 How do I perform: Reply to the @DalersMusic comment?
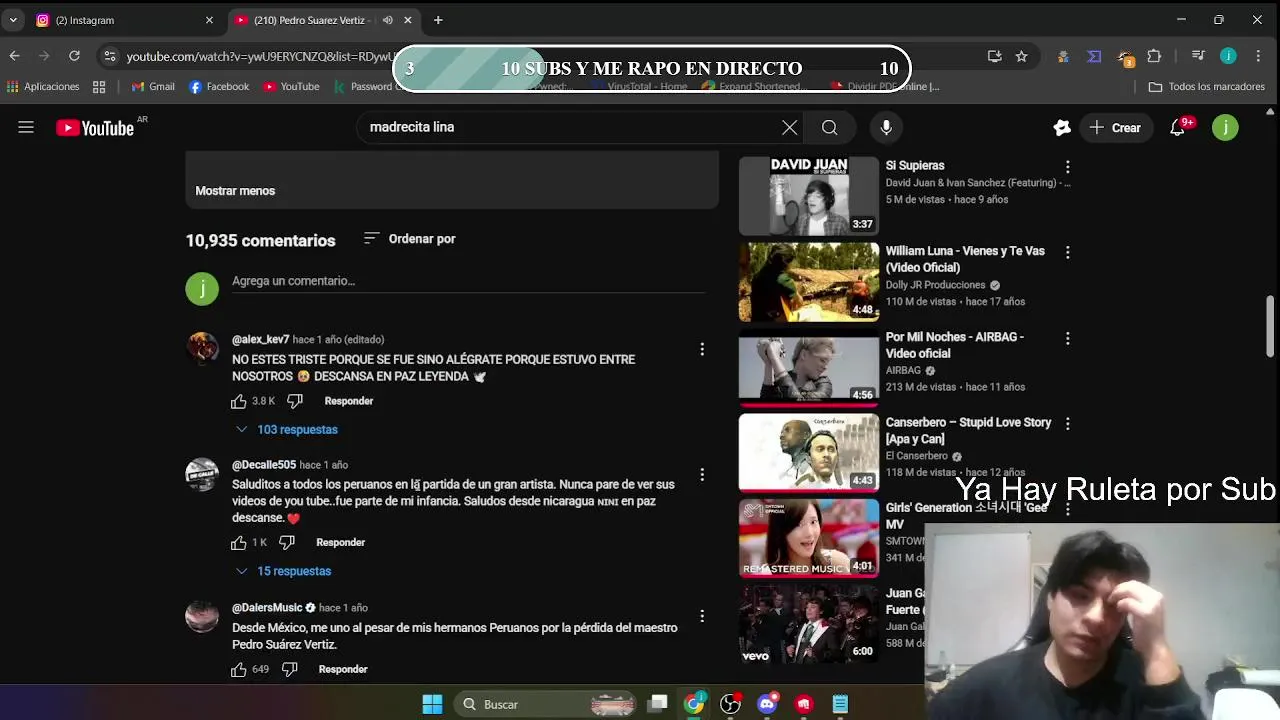pos(343,669)
